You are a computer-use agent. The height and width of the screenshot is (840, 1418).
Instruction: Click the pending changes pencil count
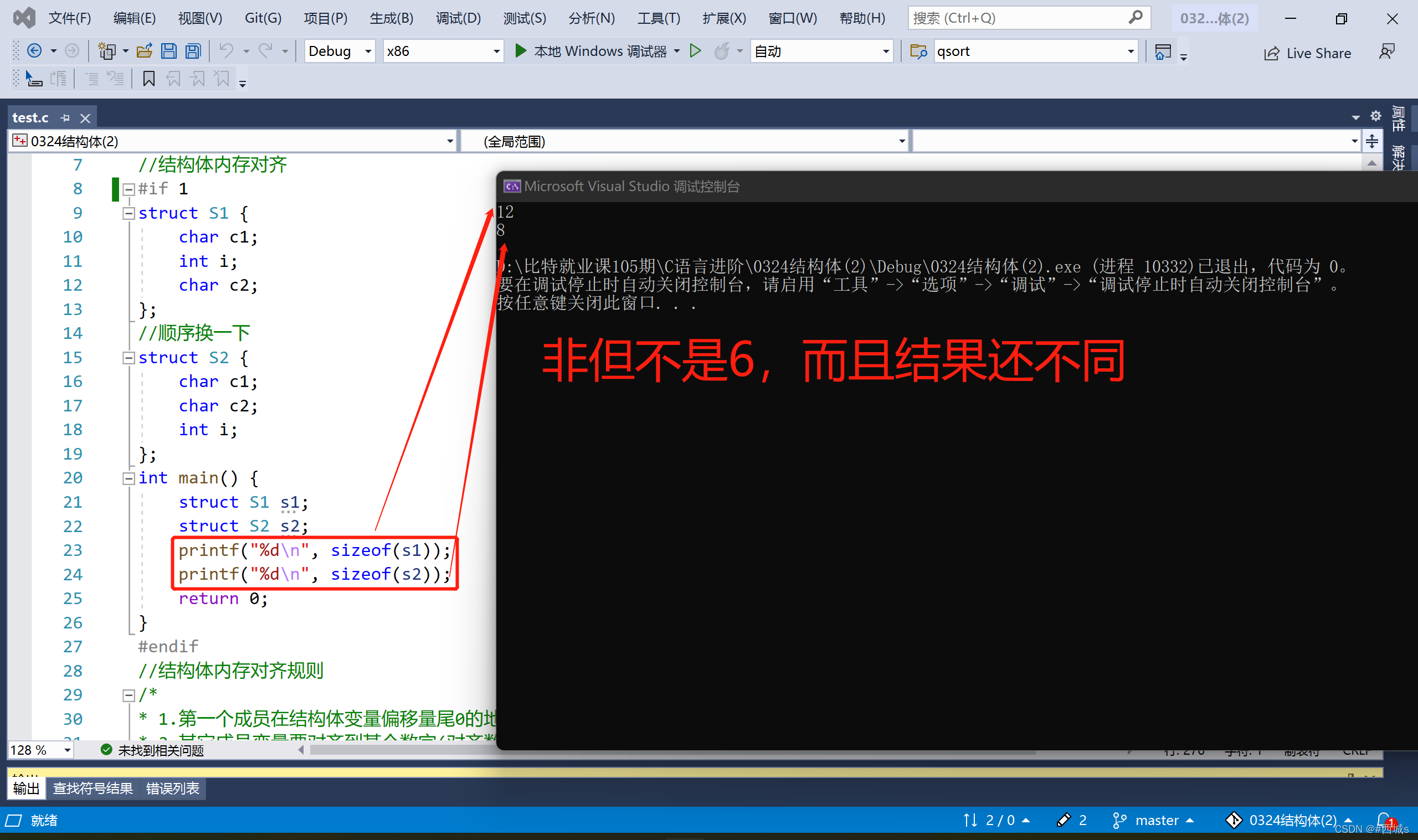[x=1072, y=820]
